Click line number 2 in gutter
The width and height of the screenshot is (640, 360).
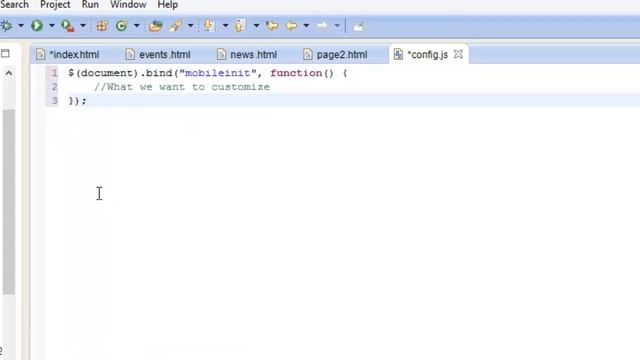tap(54, 87)
